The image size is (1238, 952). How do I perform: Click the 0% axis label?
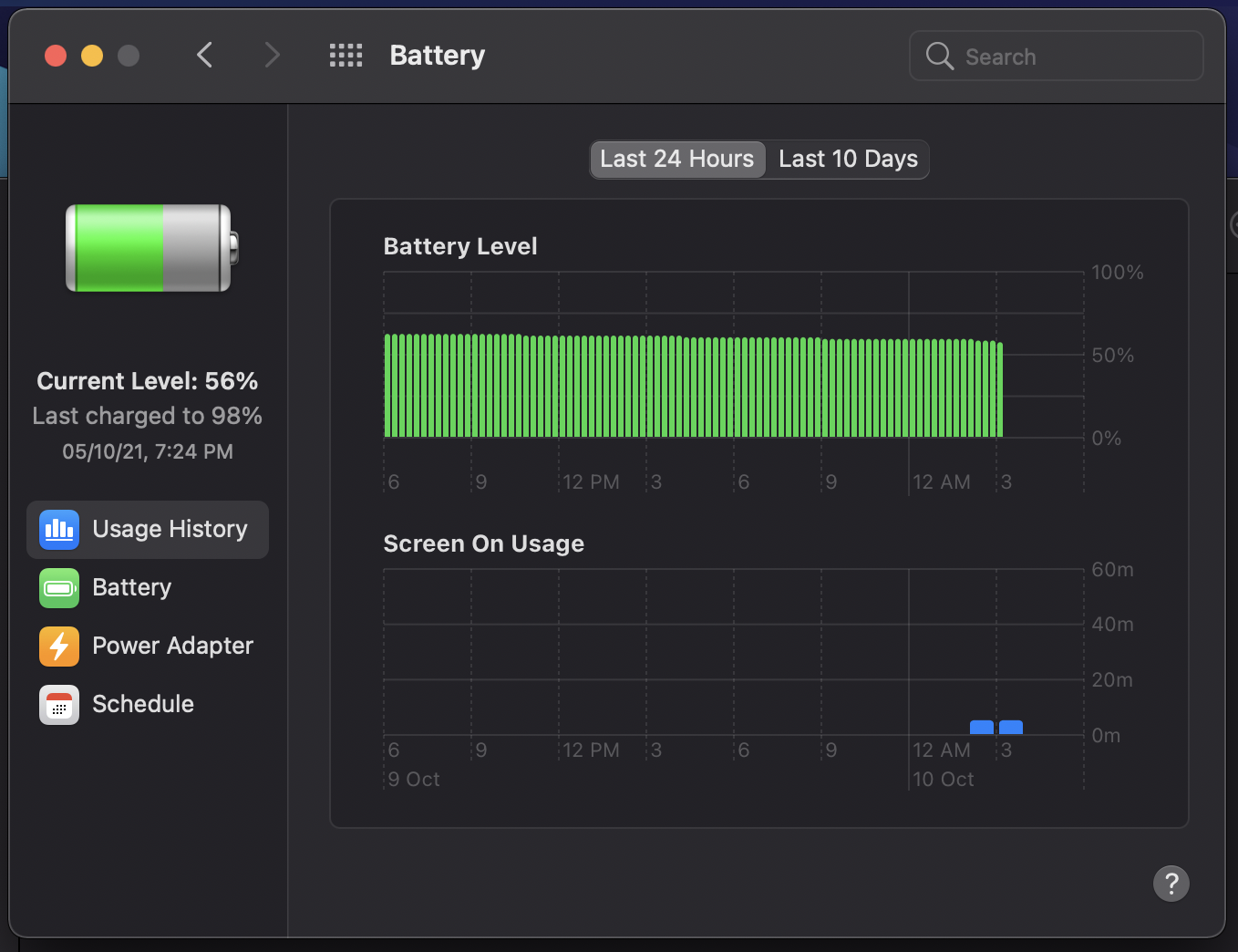pyautogui.click(x=1107, y=439)
